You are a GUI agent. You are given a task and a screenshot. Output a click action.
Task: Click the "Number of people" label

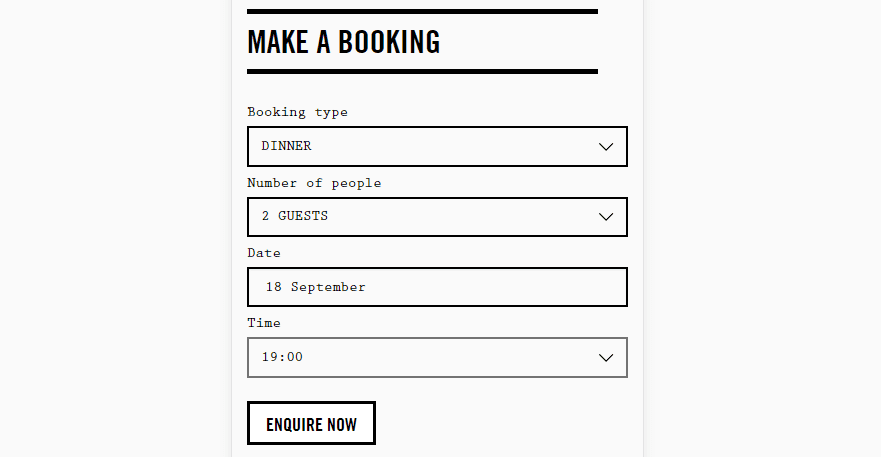coord(314,183)
